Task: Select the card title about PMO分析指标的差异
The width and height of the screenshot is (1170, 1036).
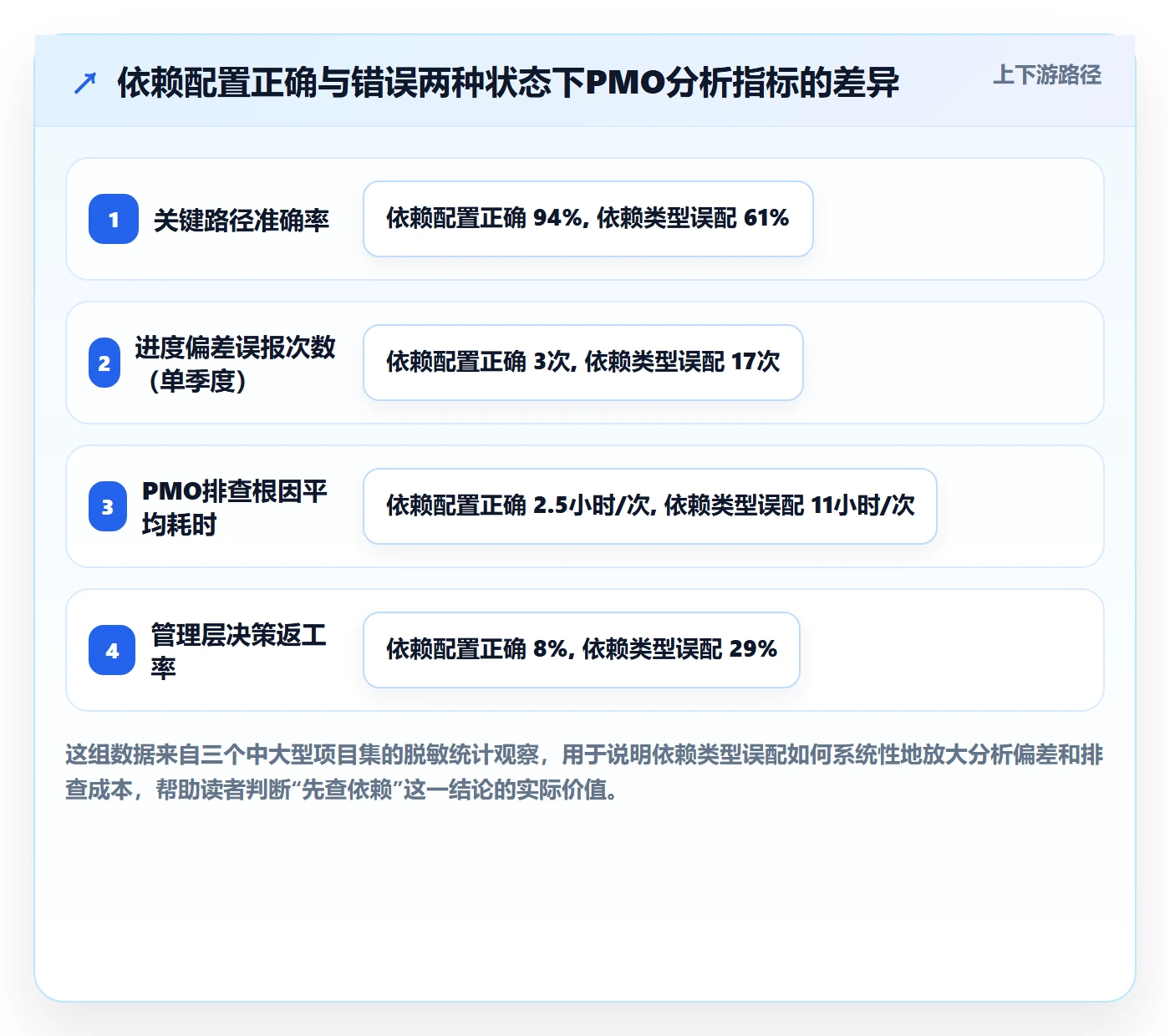Action: point(508,83)
